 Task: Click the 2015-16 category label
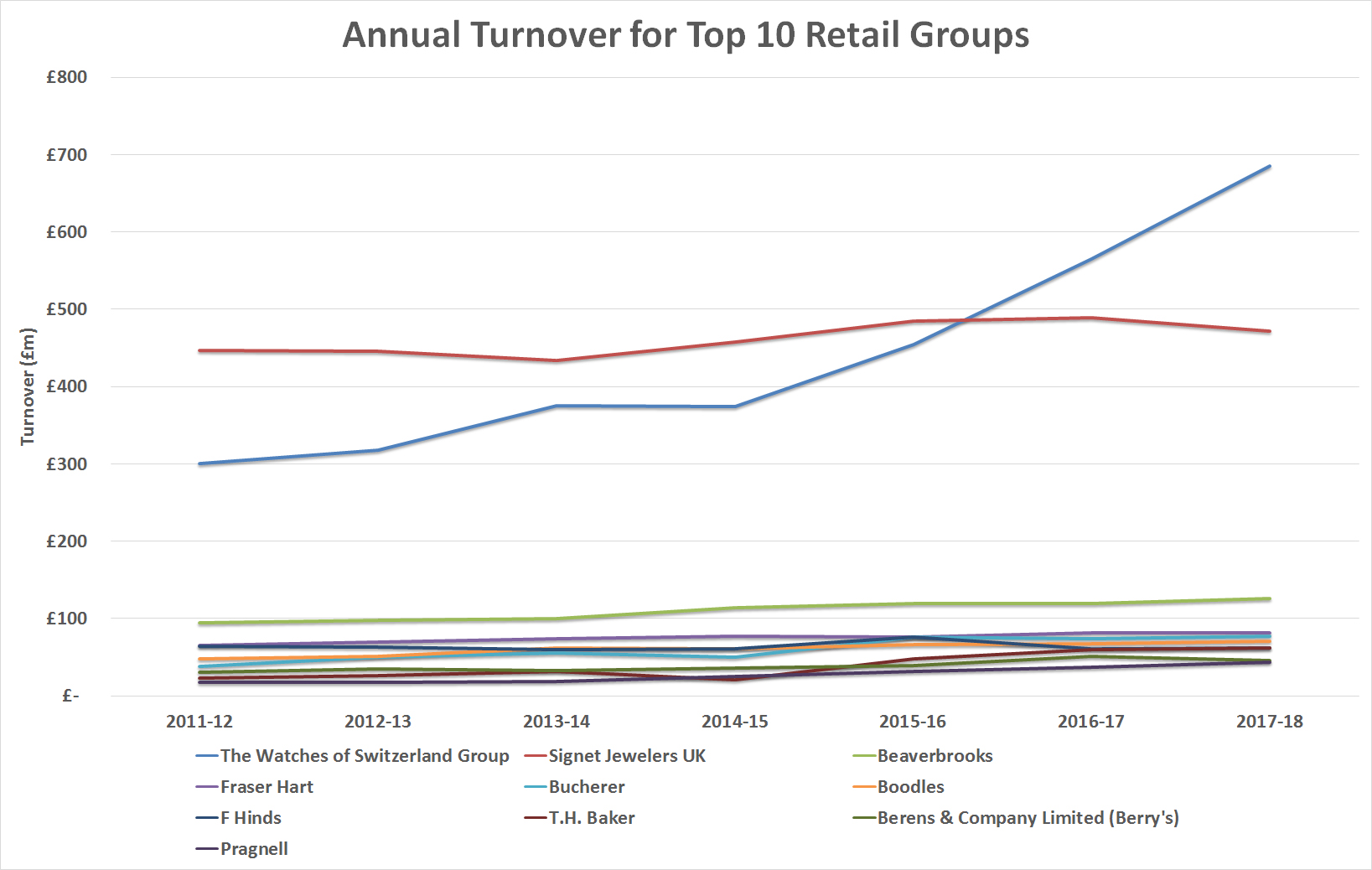[x=913, y=722]
